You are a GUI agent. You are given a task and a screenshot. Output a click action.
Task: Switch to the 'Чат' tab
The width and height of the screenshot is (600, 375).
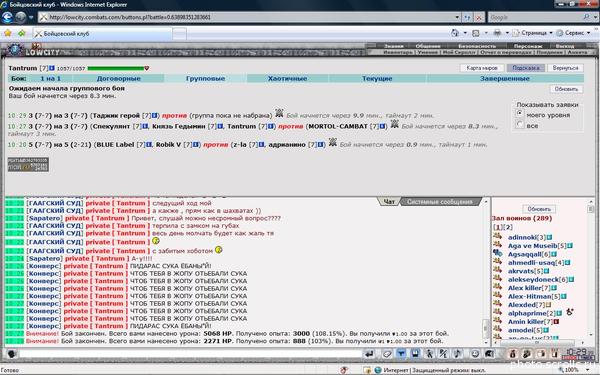389,202
